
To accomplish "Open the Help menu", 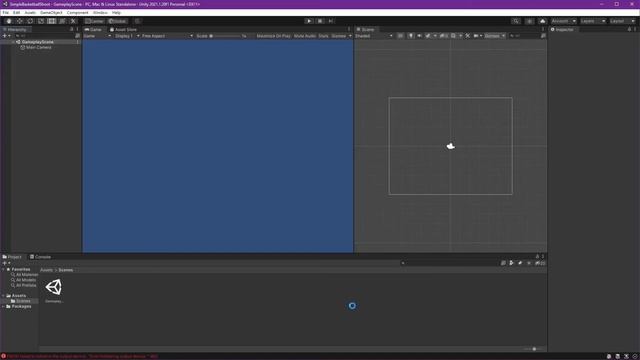I will [116, 13].
